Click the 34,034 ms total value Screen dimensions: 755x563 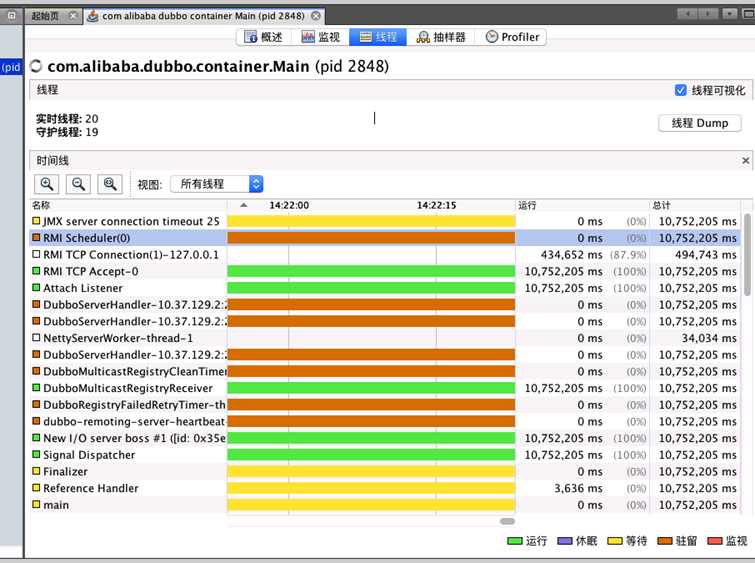pyautogui.click(x=709, y=338)
